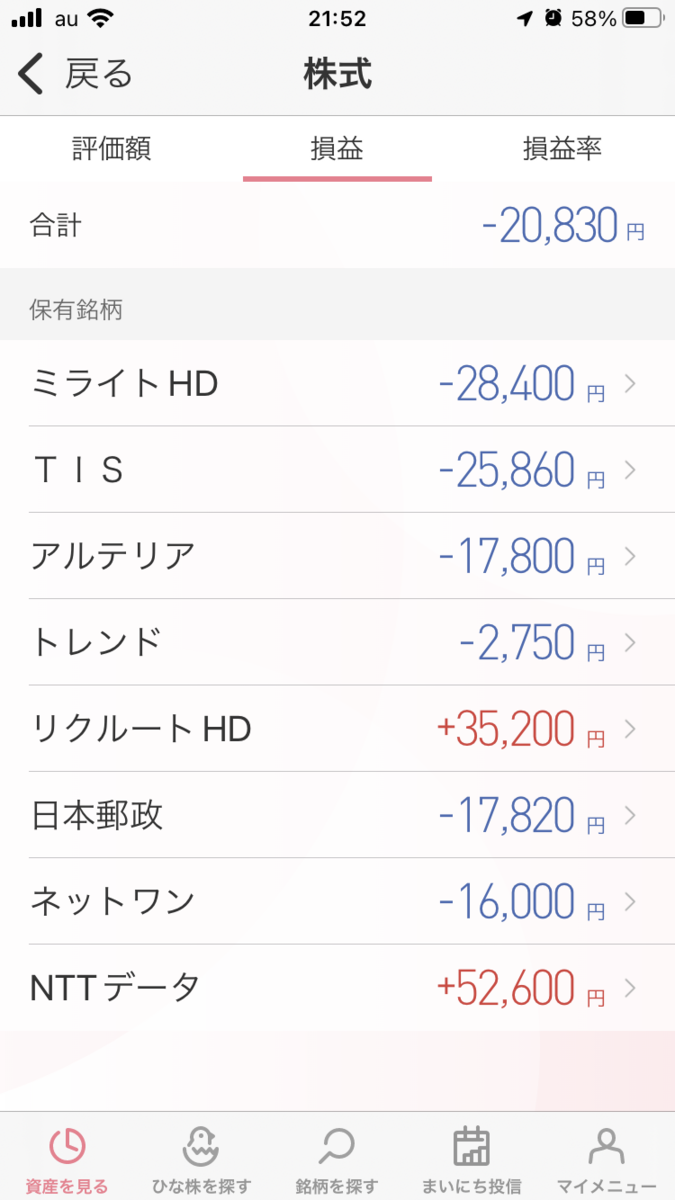The height and width of the screenshot is (1200, 675).
Task: Tap the 戻る back button
Action: pyautogui.click(x=75, y=75)
